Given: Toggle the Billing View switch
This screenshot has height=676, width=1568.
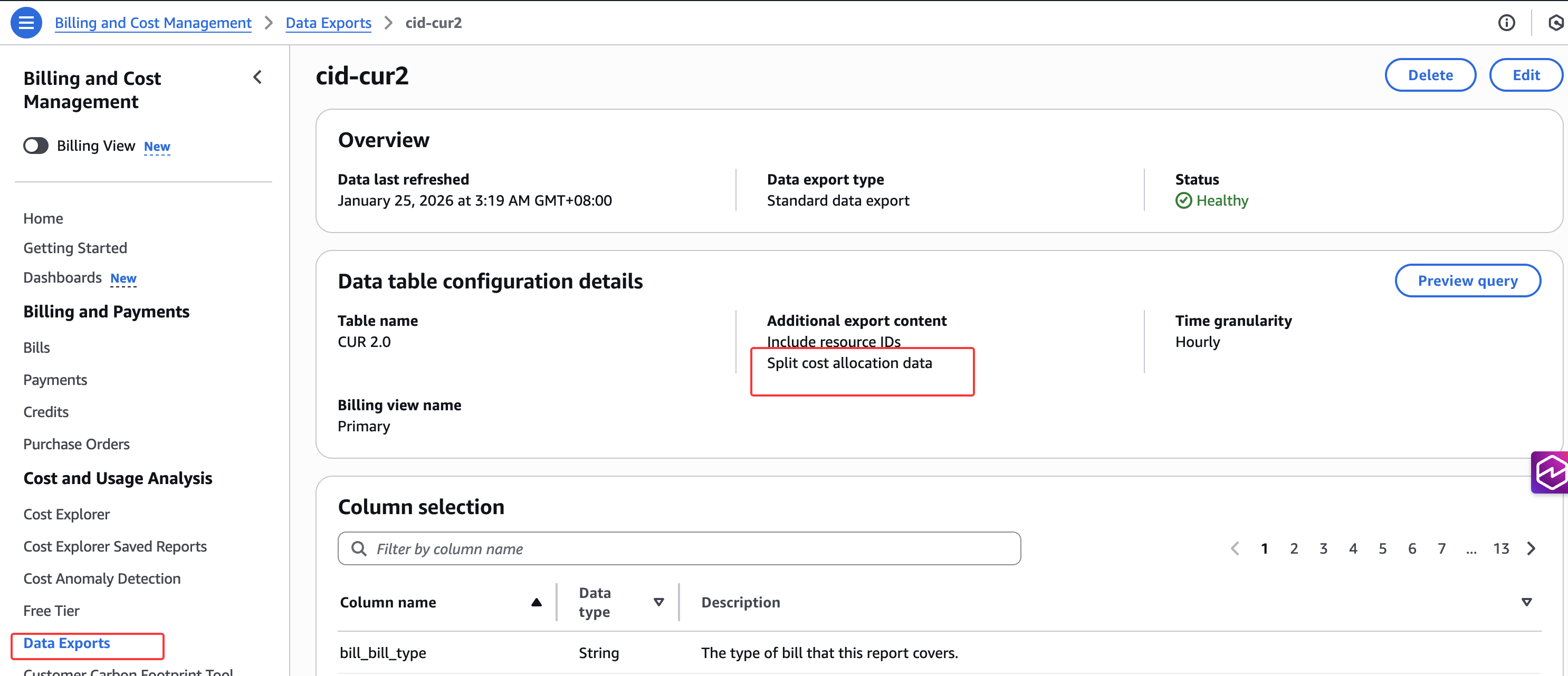Looking at the screenshot, I should click(36, 146).
